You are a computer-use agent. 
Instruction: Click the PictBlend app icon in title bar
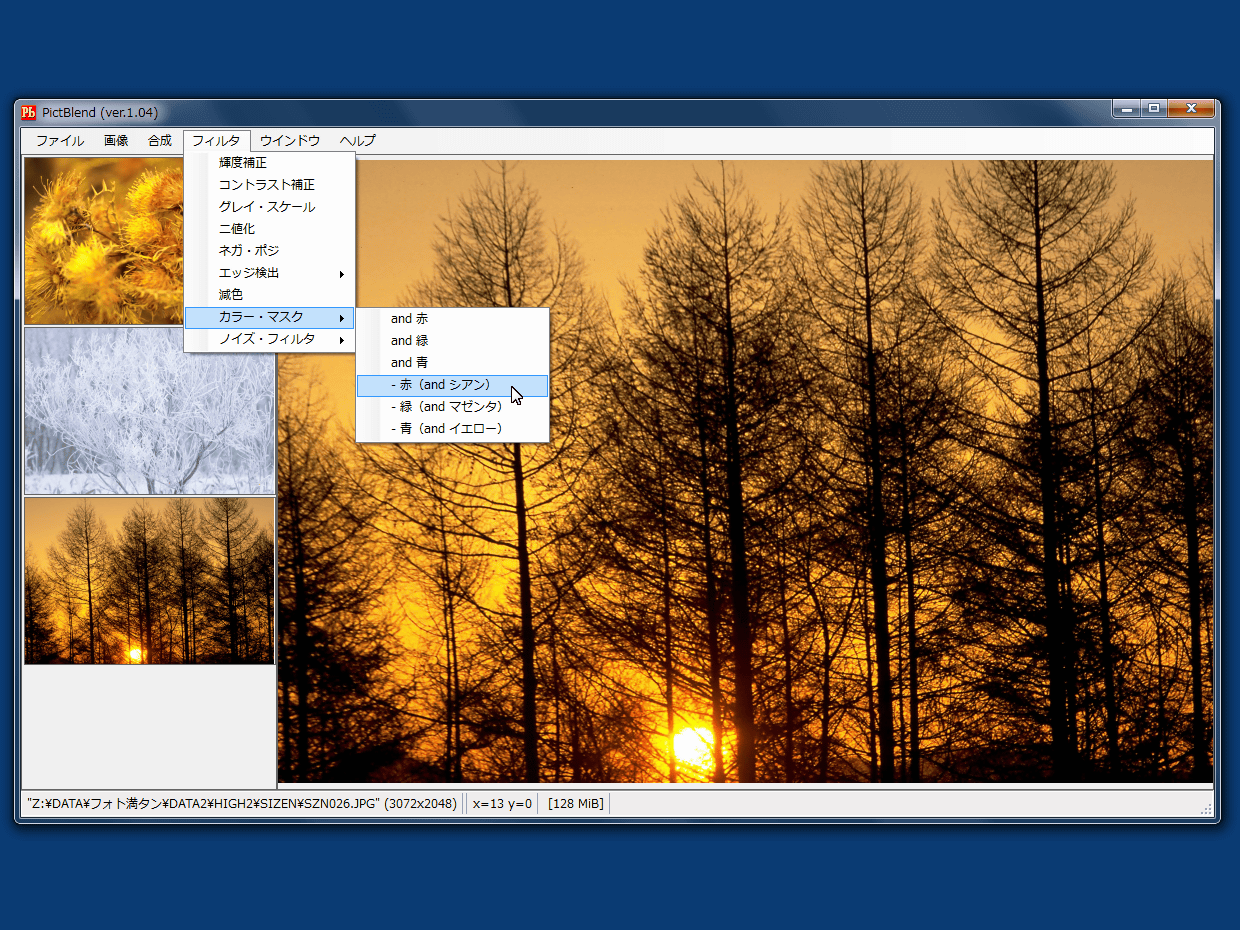tap(29, 112)
